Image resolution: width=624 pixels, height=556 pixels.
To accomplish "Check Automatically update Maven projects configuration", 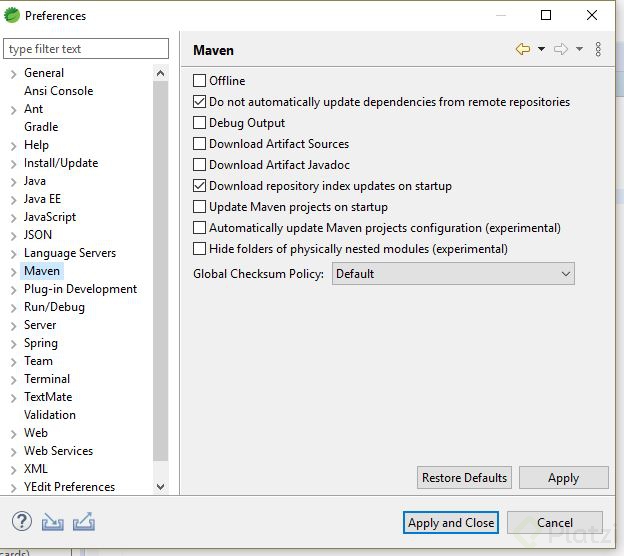I will click(x=199, y=228).
